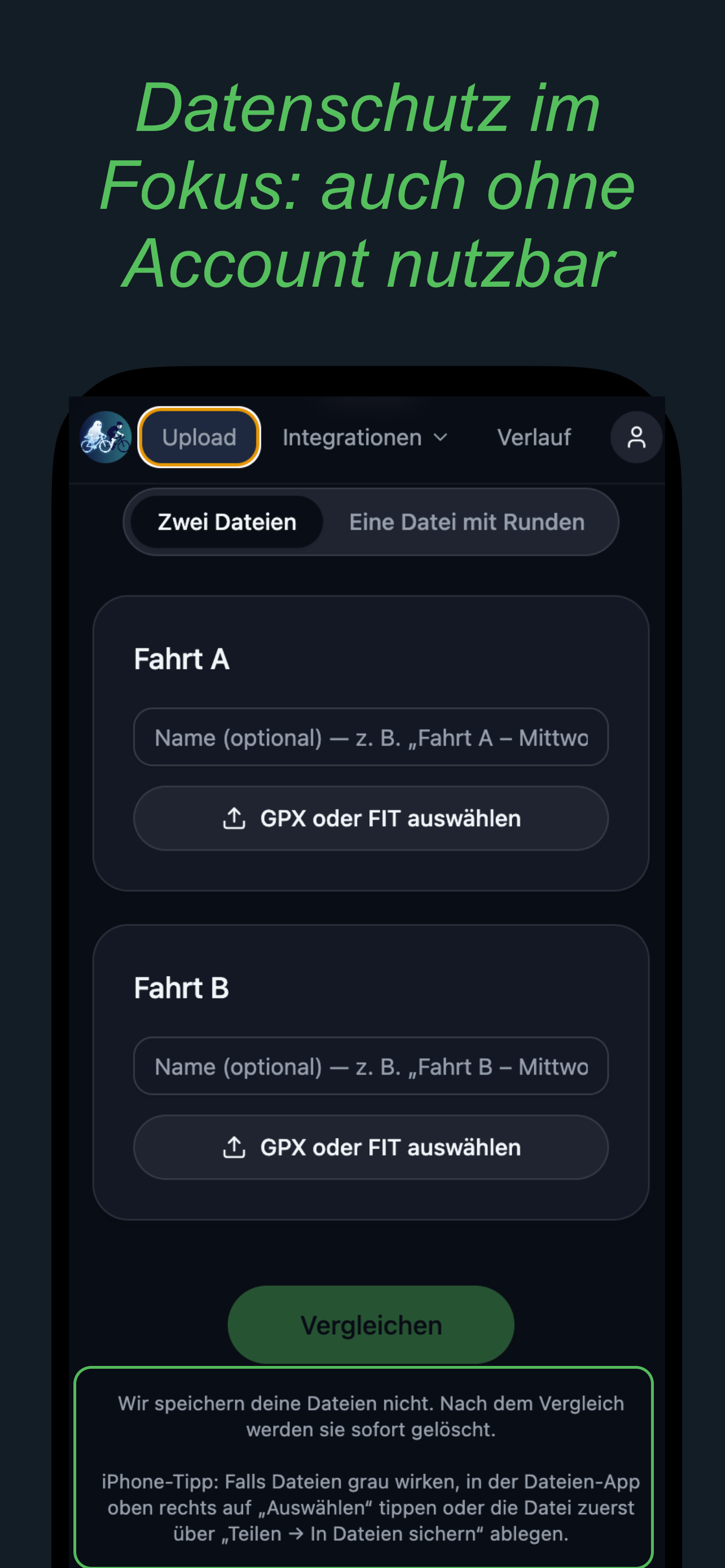Screen dimensions: 725x1568
Task: Open the Integrationen dropdown menu
Action: tap(365, 437)
